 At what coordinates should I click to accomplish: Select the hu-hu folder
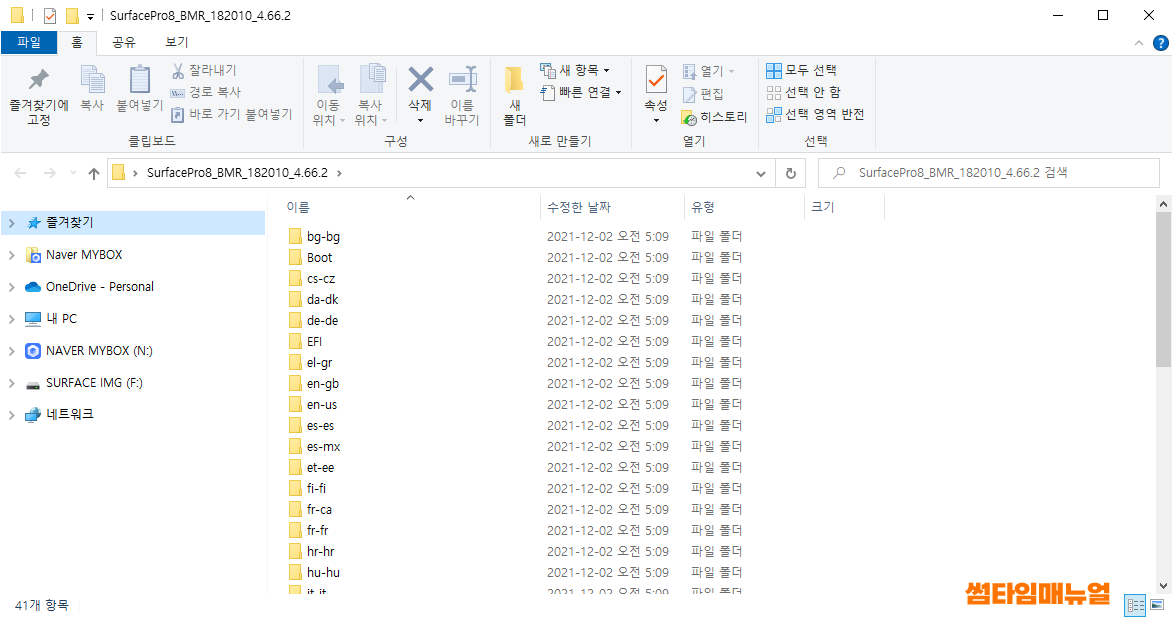[323, 572]
